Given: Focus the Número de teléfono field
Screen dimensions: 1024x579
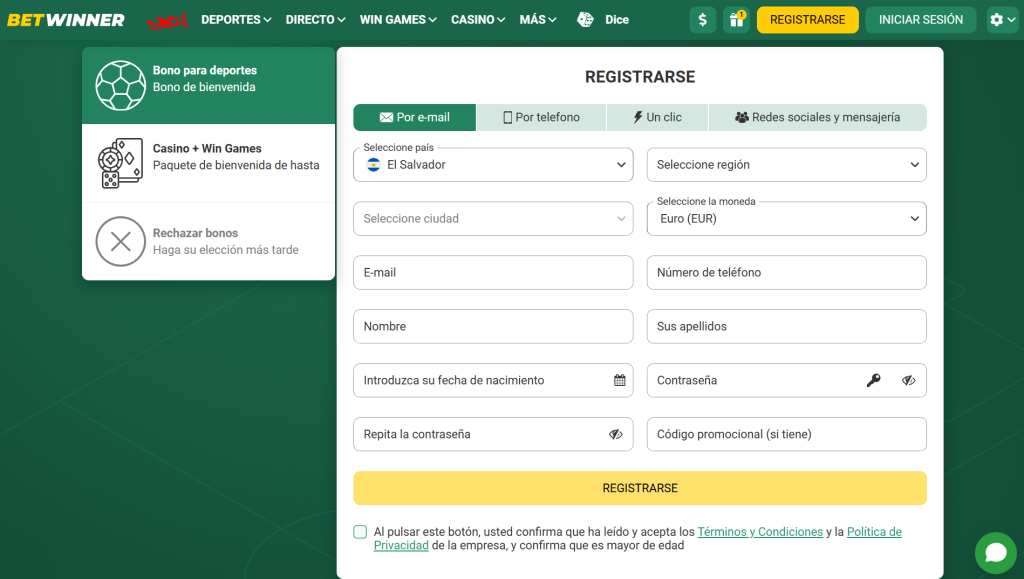Looking at the screenshot, I should coord(786,272).
